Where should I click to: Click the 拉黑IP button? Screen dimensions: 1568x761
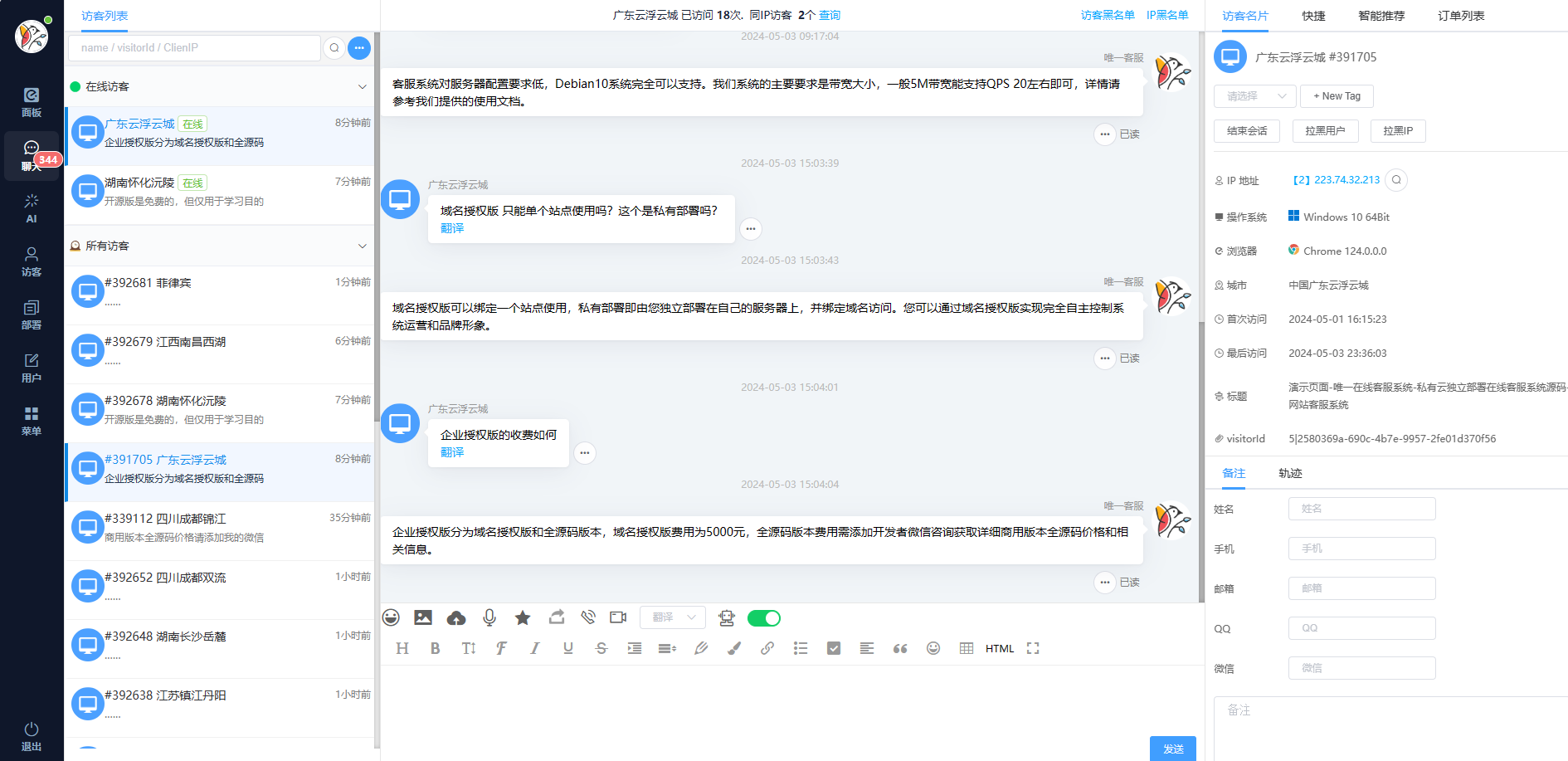(x=1398, y=131)
